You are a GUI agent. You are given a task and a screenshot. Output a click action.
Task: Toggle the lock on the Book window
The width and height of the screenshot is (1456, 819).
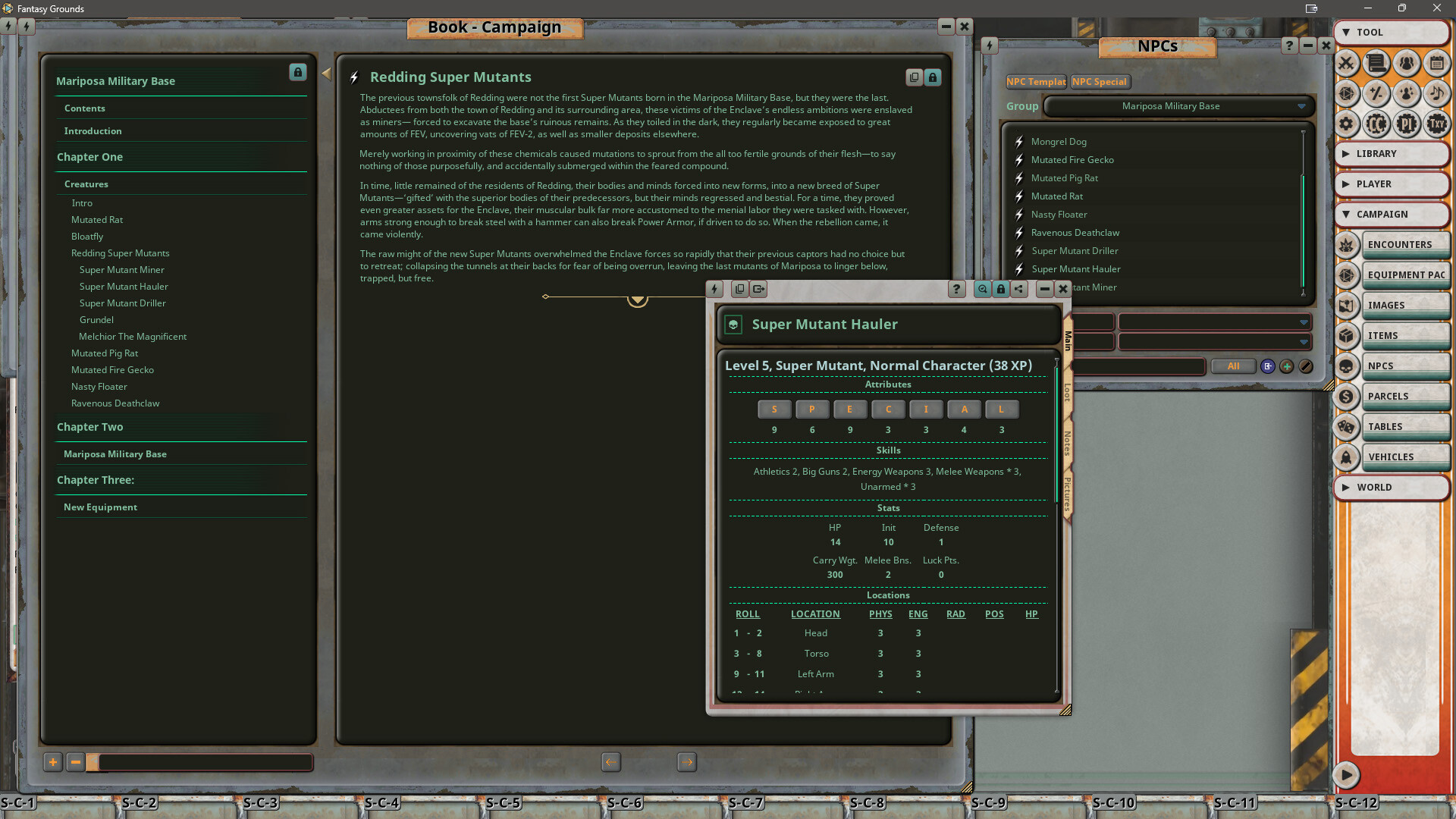click(x=297, y=72)
